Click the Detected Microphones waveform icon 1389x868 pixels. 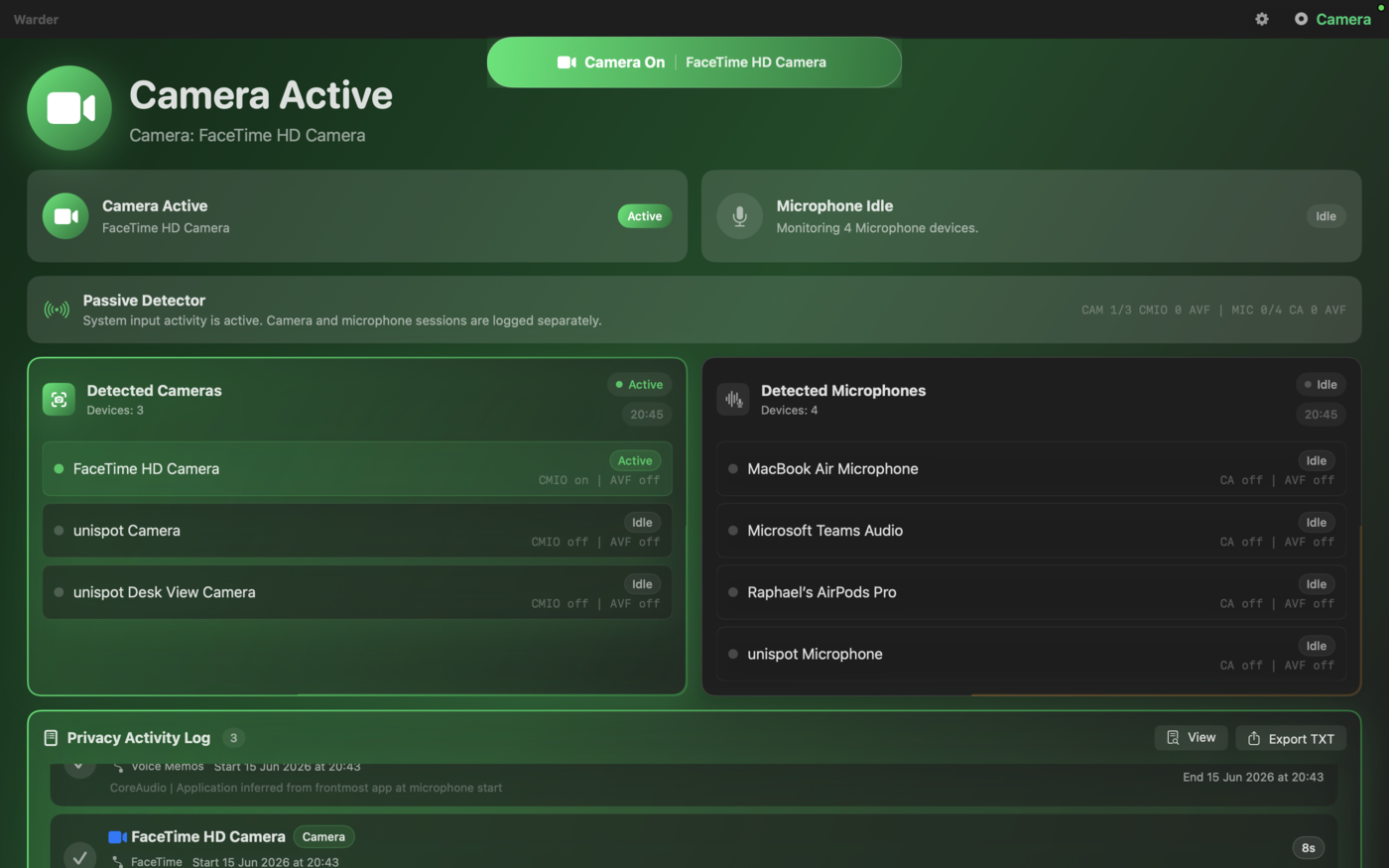(733, 399)
